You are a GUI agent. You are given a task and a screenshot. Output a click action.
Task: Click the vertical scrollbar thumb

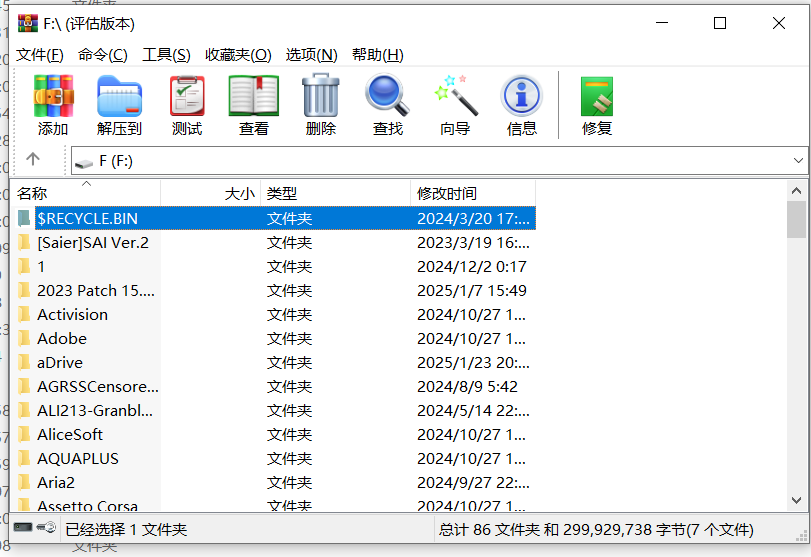pos(797,219)
